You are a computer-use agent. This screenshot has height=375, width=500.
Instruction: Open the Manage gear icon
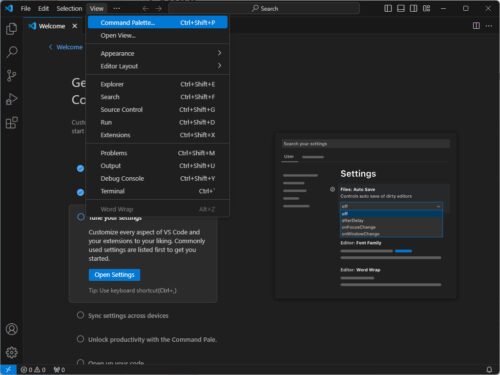[x=12, y=352]
